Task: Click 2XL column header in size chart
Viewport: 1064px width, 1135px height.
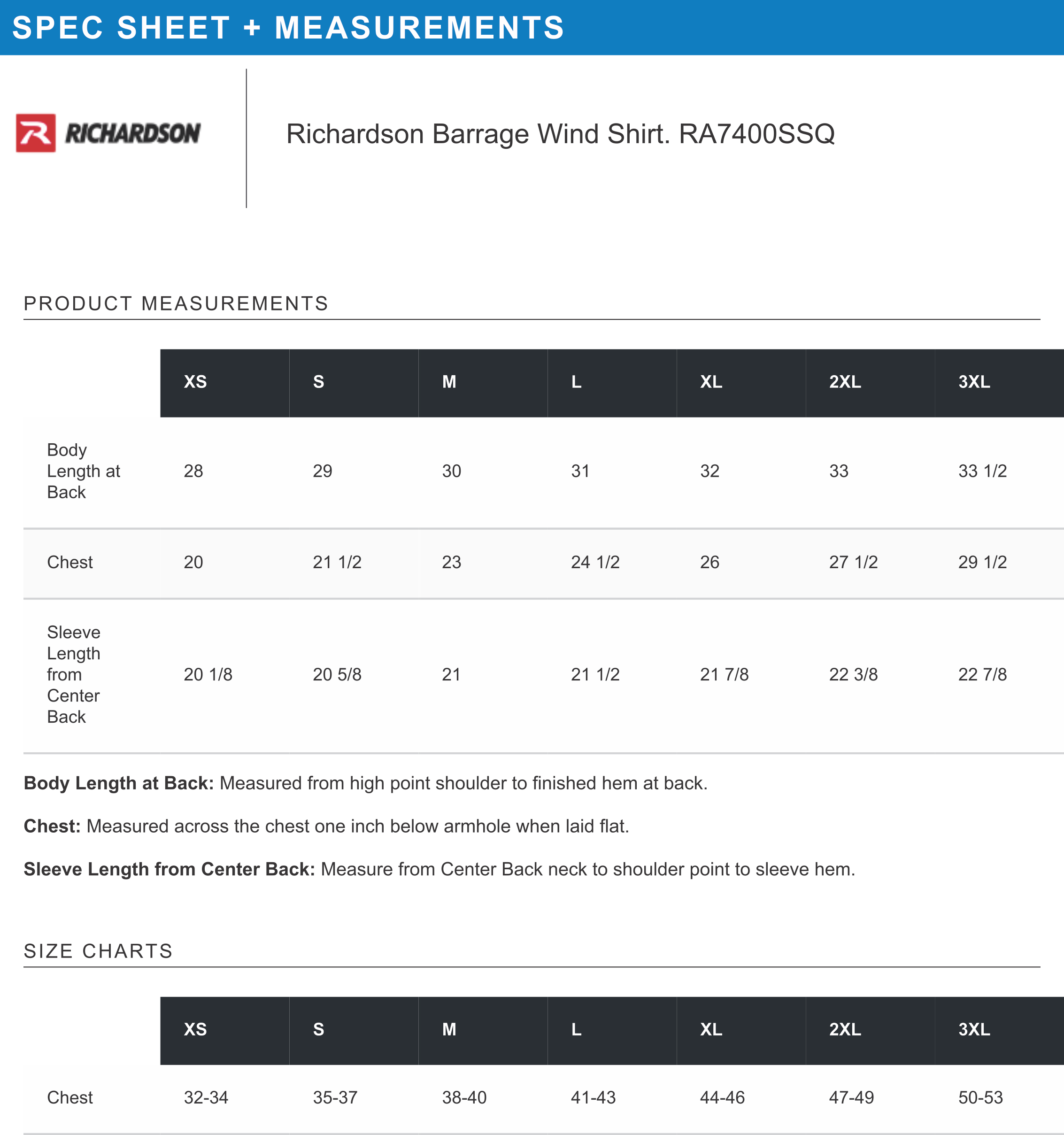Action: 845,1029
